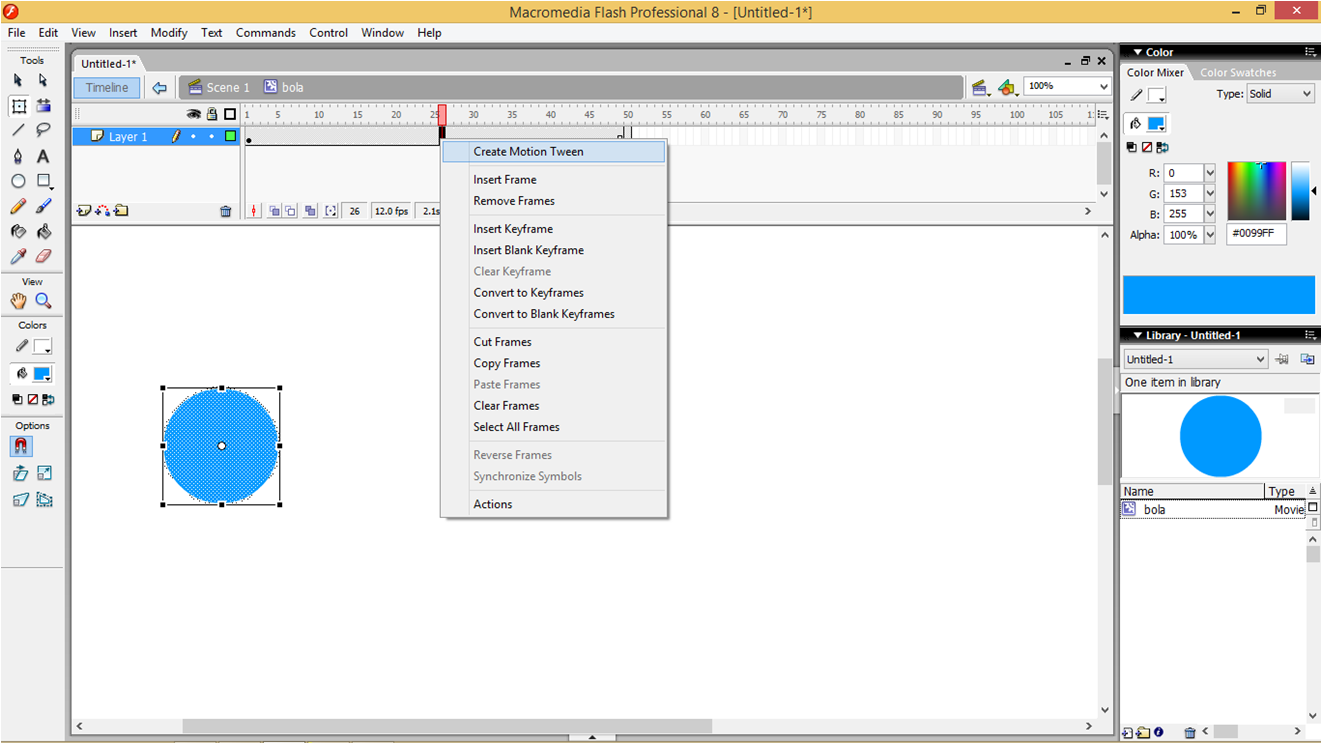Click the bola symbol in edit bar
The height and width of the screenshot is (744, 1322).
click(283, 88)
